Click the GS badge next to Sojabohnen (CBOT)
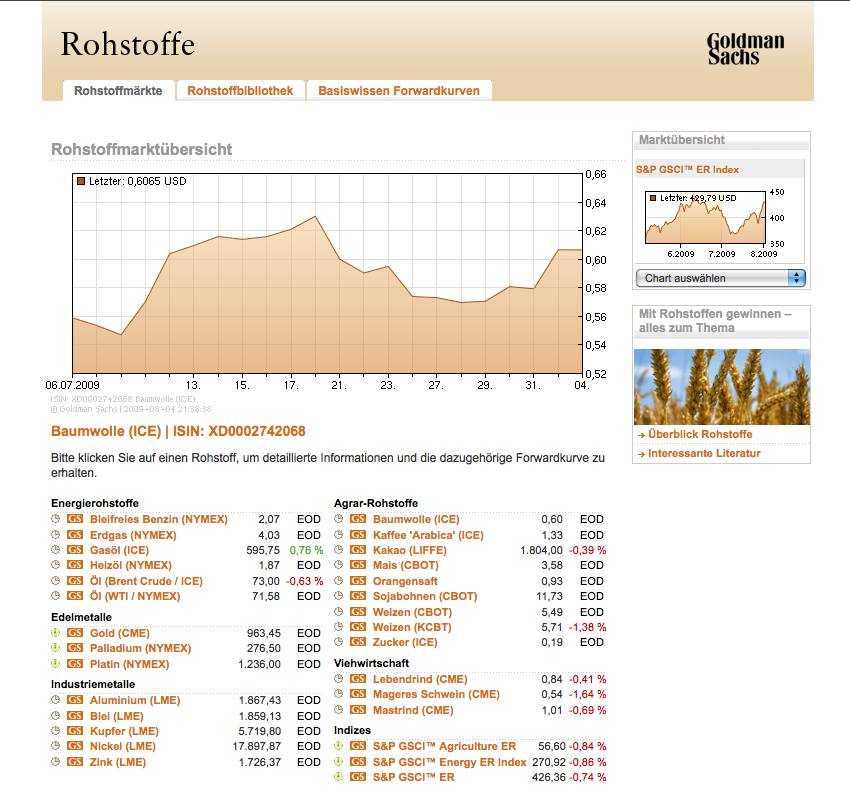This screenshot has width=850, height=808. click(358, 596)
